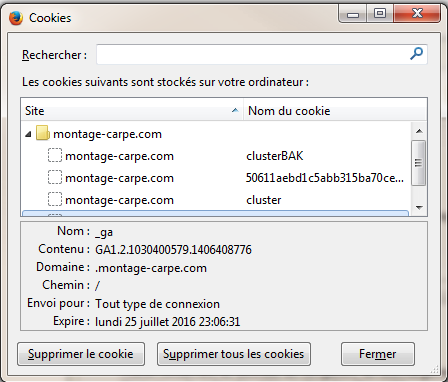
Task: Click the cookie list scrollbar thumb
Action: pos(419,163)
